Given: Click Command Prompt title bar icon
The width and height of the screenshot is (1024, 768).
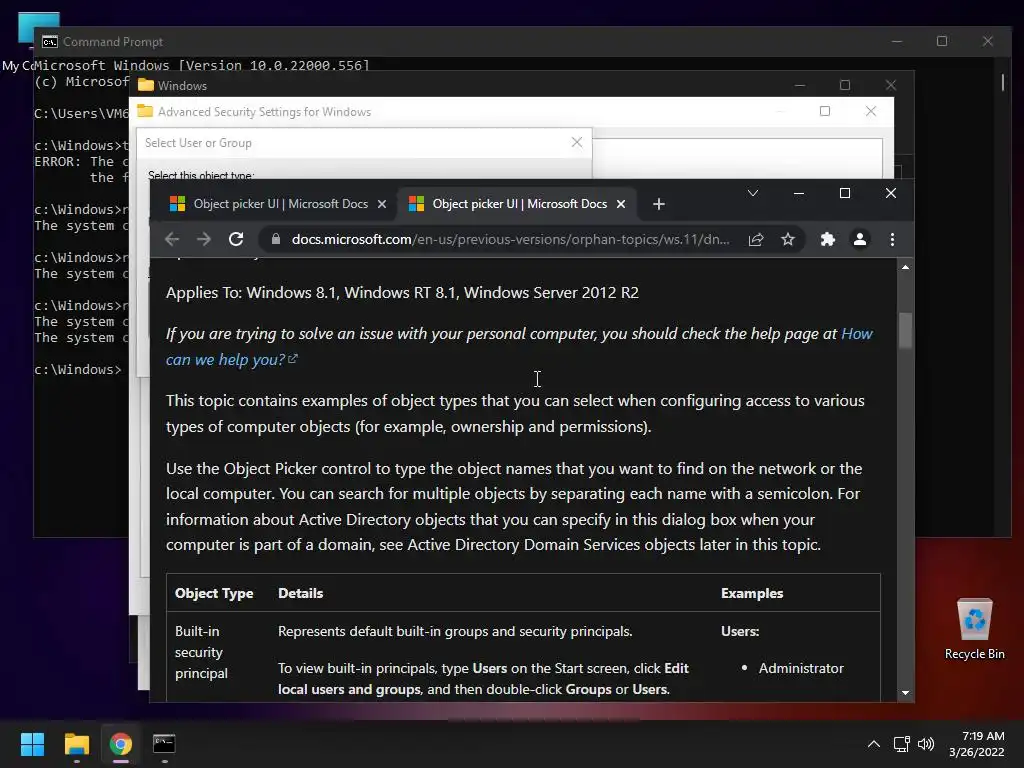Looking at the screenshot, I should point(50,42).
